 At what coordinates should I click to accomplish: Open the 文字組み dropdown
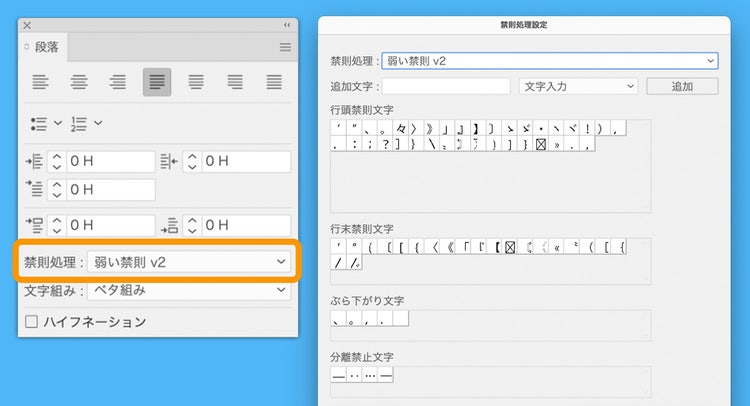[189, 291]
